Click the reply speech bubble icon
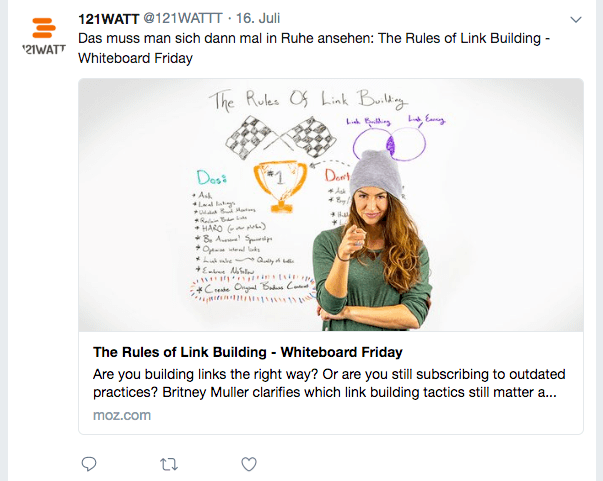Viewport: 603px width, 481px height. point(89,464)
